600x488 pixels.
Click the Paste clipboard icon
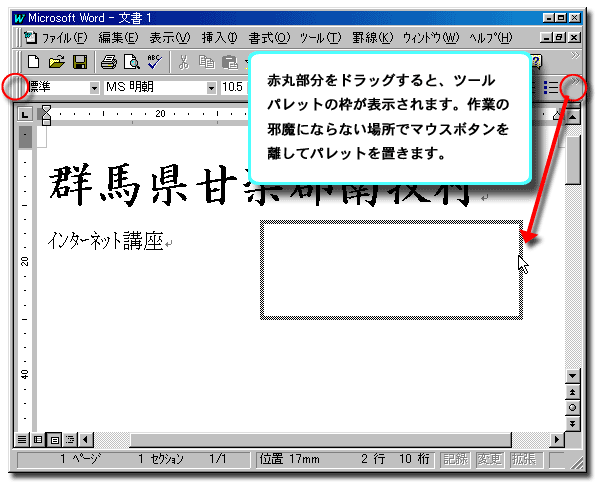coord(230,62)
